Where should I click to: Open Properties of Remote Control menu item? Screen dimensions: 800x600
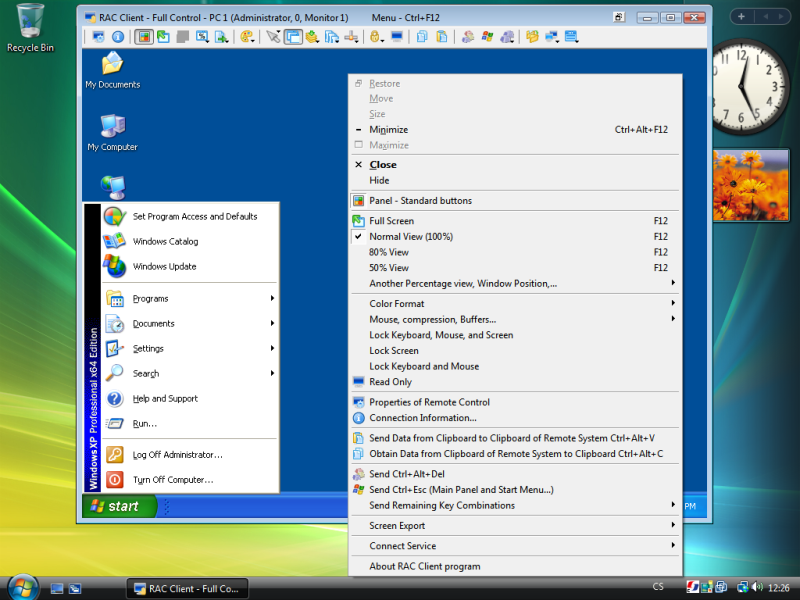pyautogui.click(x=515, y=402)
